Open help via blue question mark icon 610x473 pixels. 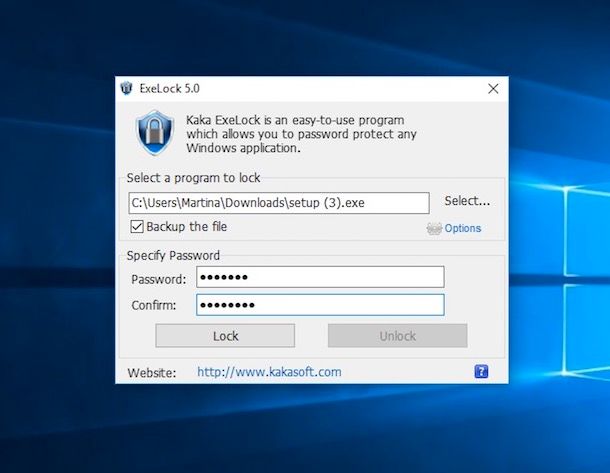481,371
